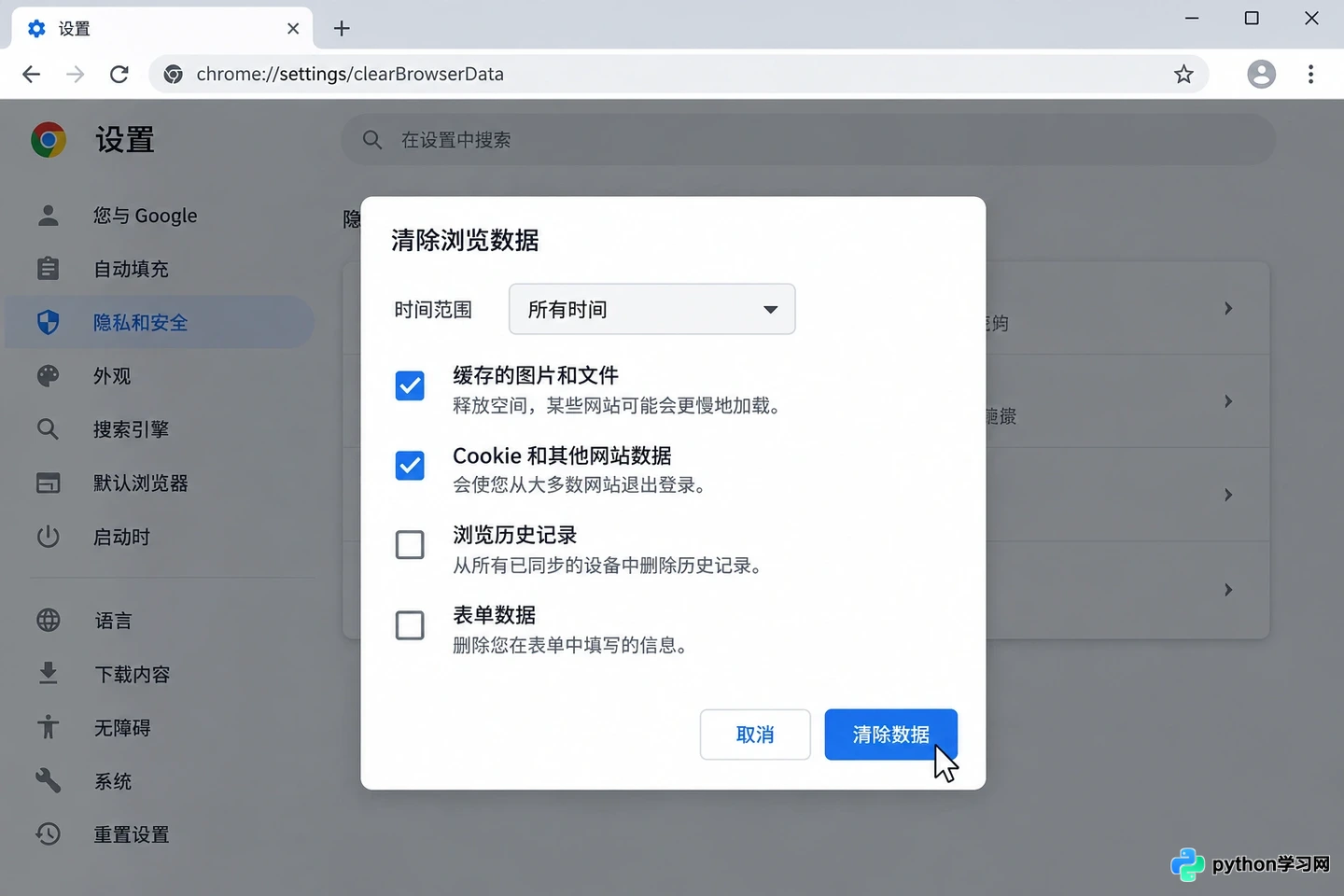Click the 在设置中搜索 search field

(x=808, y=140)
